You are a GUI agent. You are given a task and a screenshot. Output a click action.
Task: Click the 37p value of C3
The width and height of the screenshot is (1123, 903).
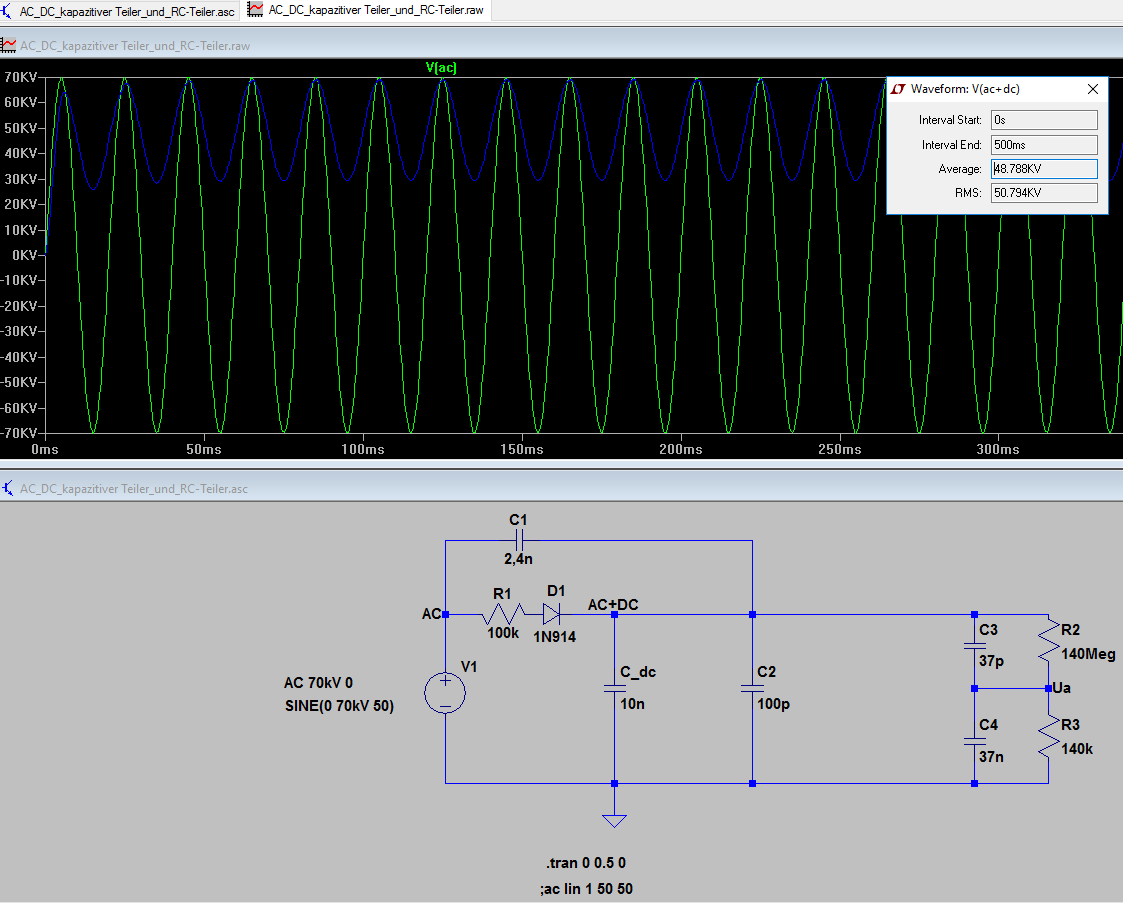coord(991,661)
